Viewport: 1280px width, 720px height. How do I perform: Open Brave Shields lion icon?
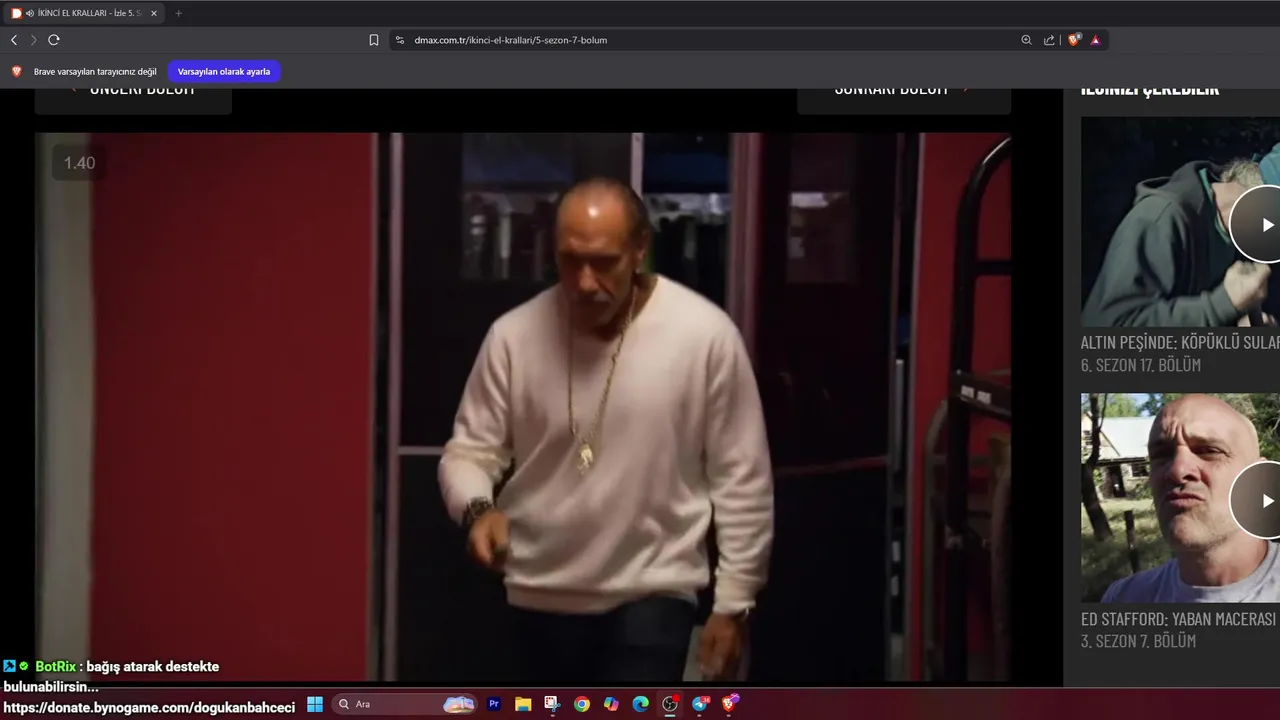point(1074,40)
